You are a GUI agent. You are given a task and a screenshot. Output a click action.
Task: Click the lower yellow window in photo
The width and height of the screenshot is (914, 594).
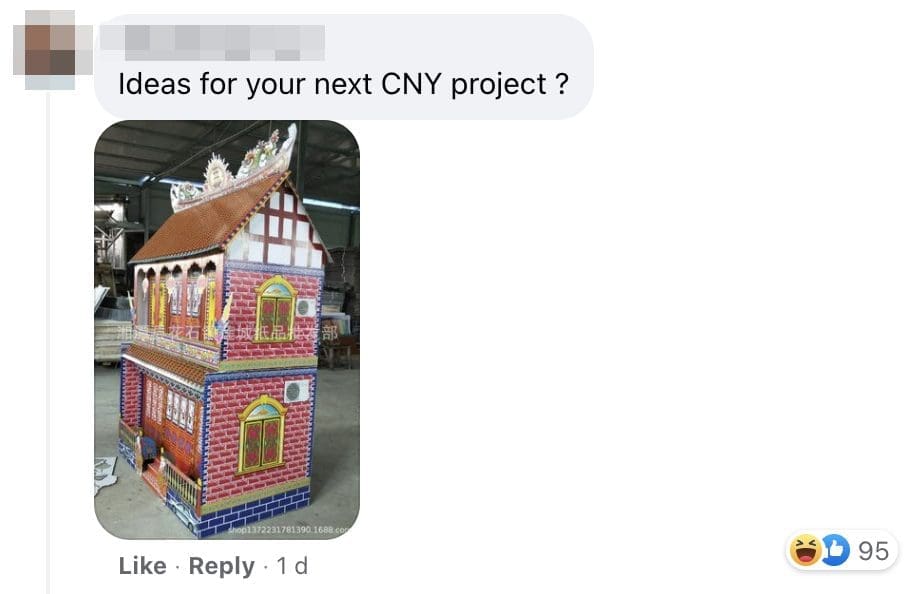pos(263,434)
